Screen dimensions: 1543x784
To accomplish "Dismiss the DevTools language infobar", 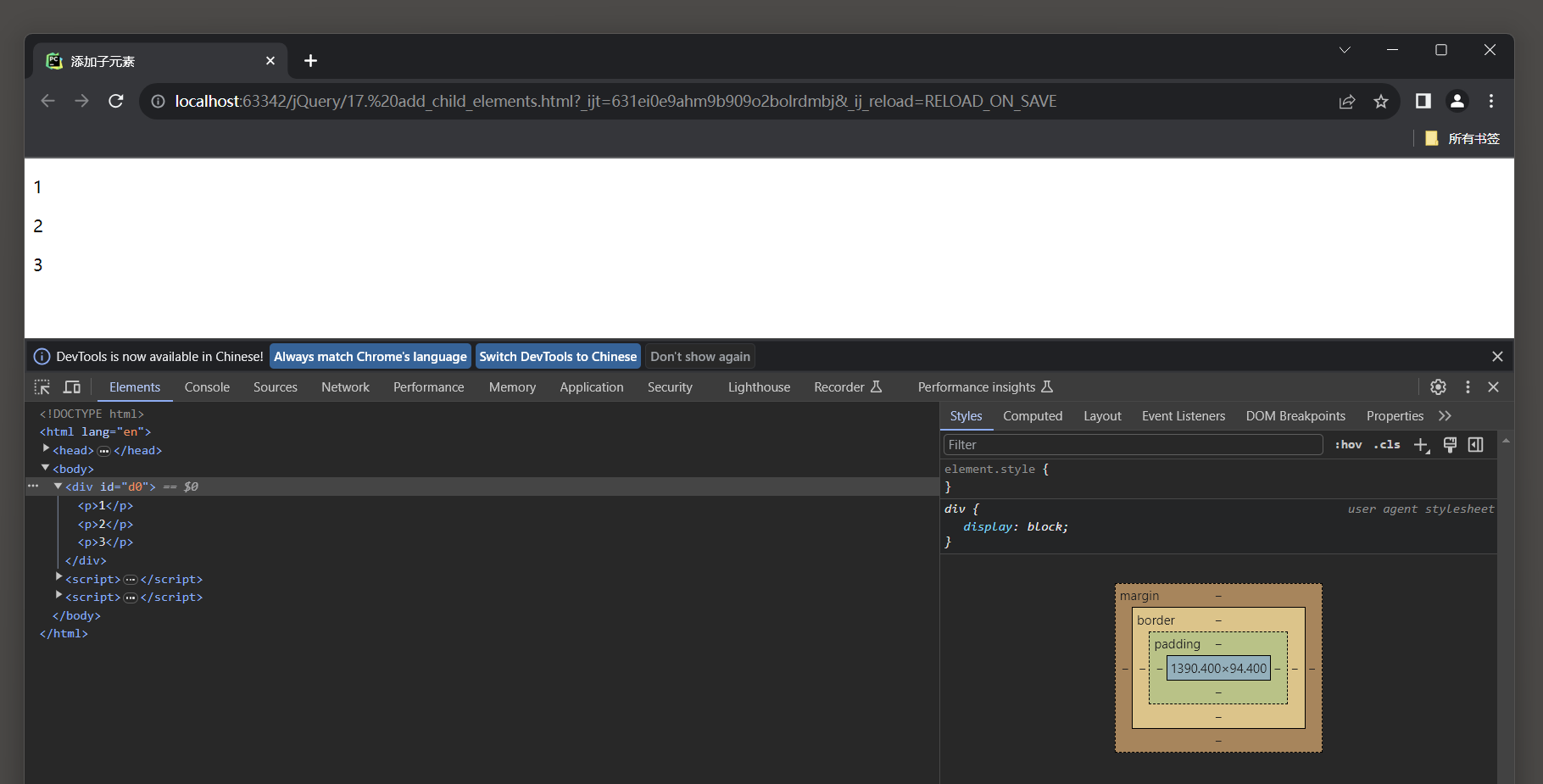I will point(1497,357).
